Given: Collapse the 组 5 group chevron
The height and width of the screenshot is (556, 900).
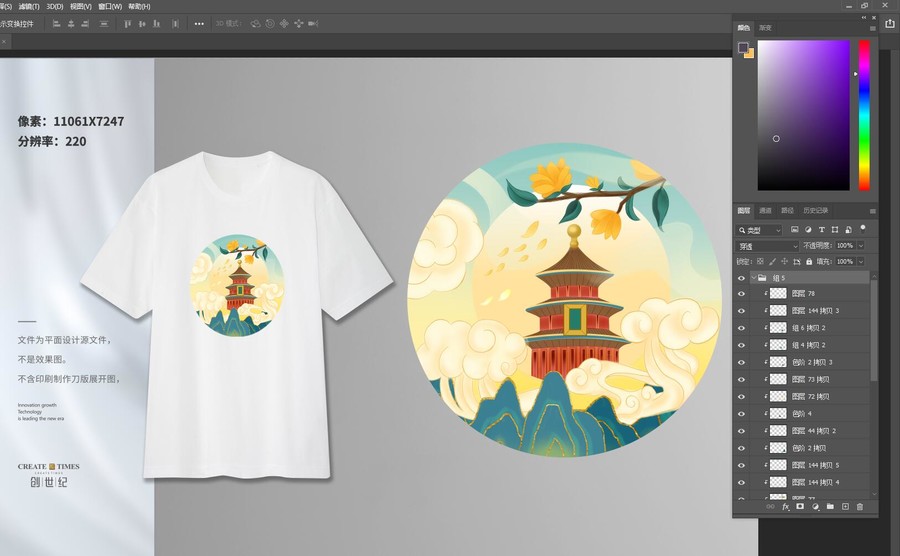Looking at the screenshot, I should pos(754,278).
